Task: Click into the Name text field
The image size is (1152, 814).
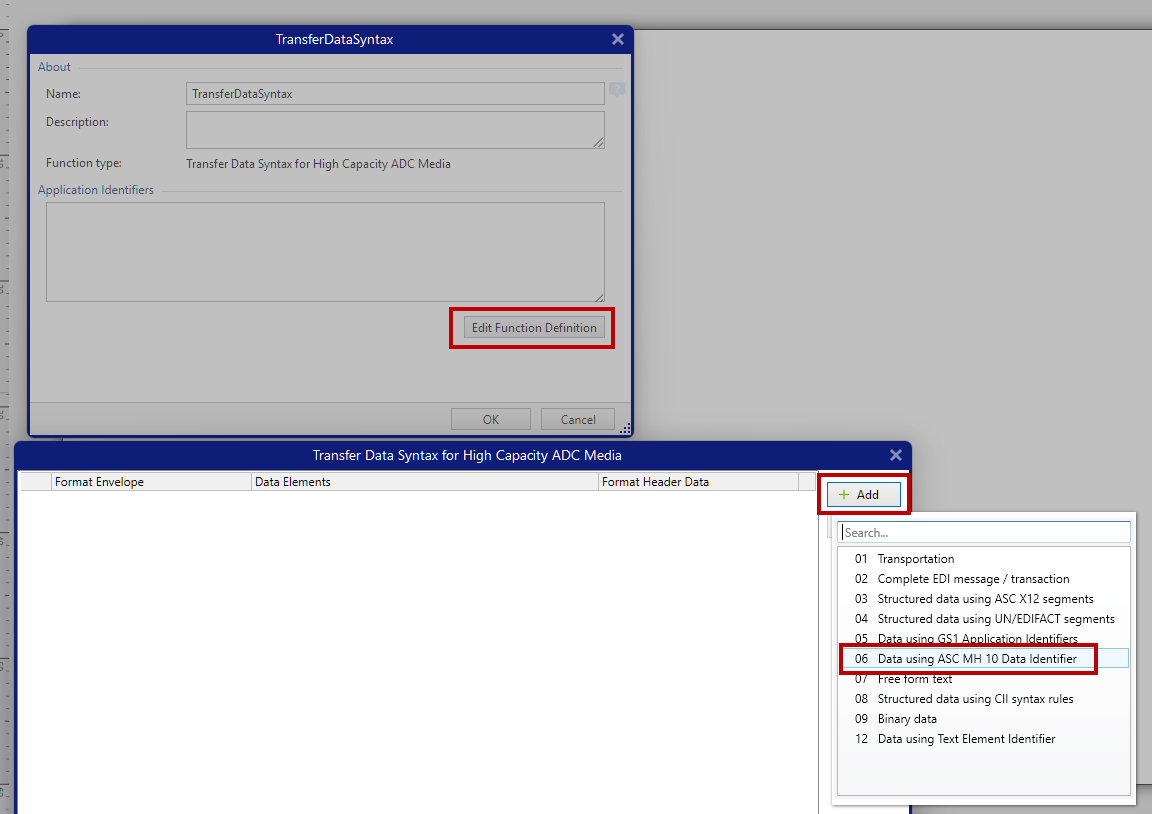Action: click(395, 93)
